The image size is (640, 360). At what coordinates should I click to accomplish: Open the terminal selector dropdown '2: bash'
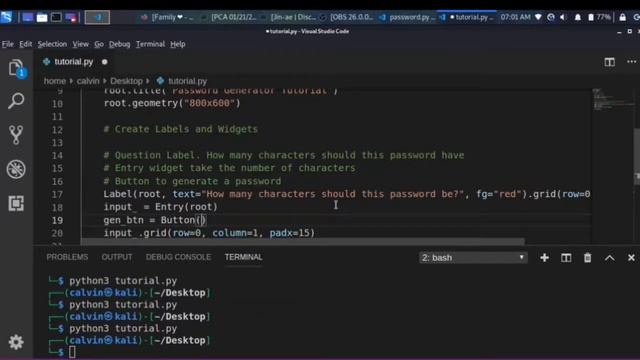[x=473, y=258]
